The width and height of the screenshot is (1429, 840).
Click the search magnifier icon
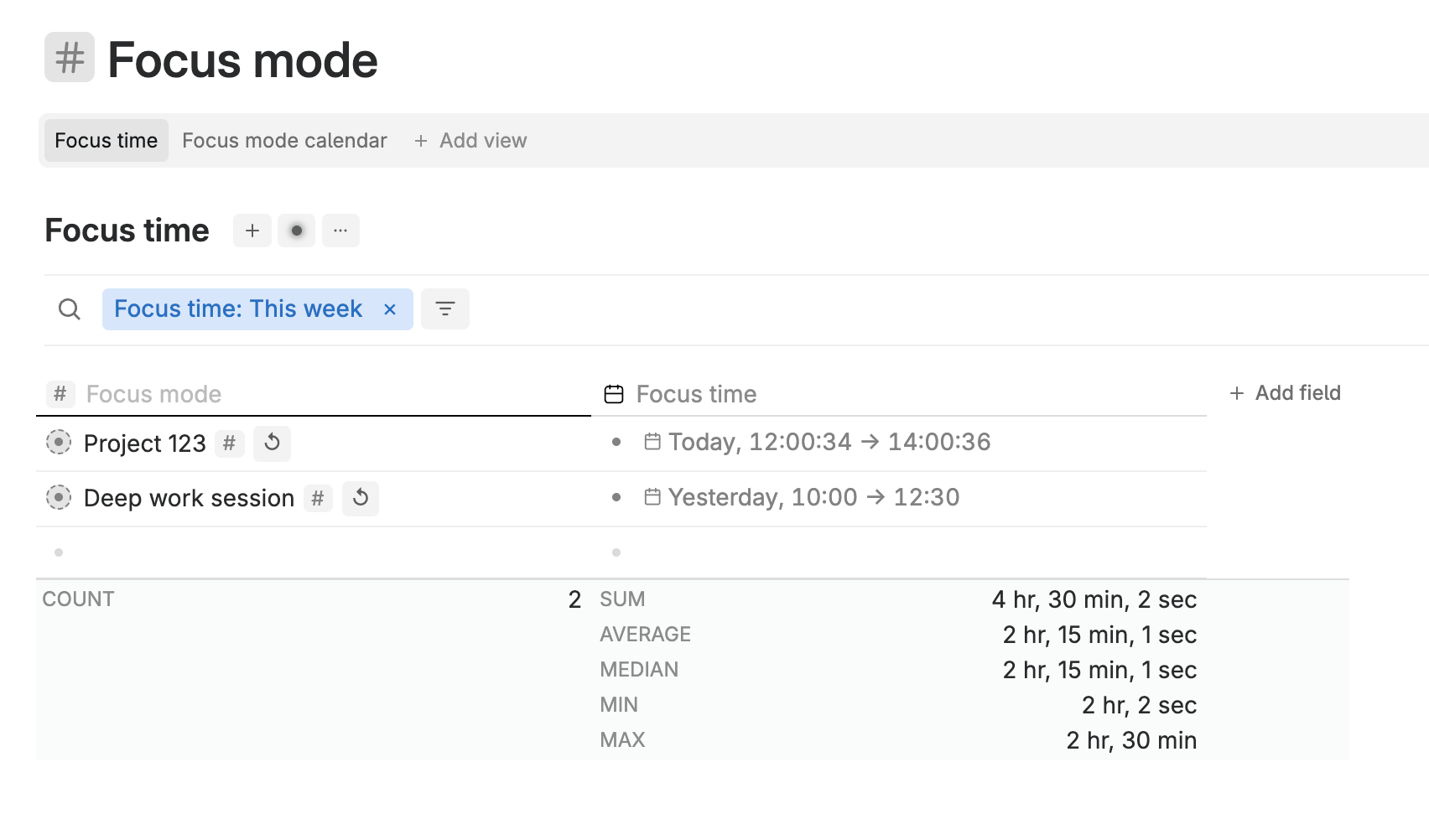(70, 309)
